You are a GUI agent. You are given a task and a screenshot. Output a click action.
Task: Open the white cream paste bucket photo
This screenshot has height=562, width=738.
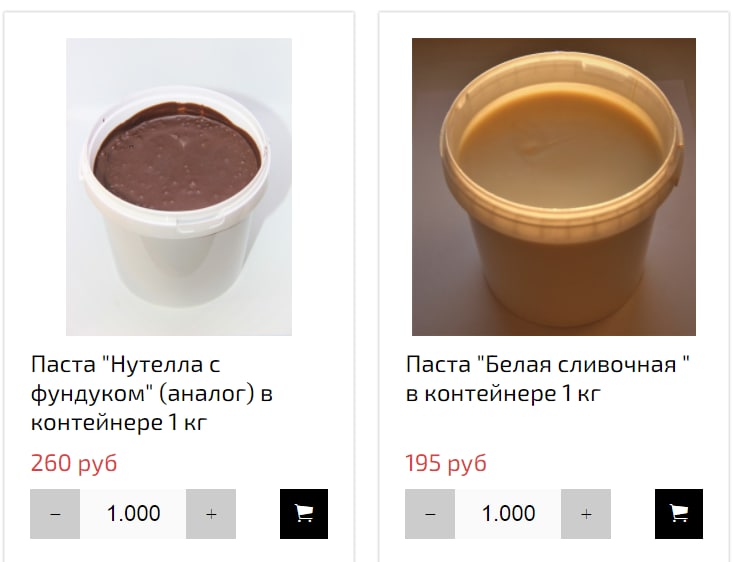(554, 187)
